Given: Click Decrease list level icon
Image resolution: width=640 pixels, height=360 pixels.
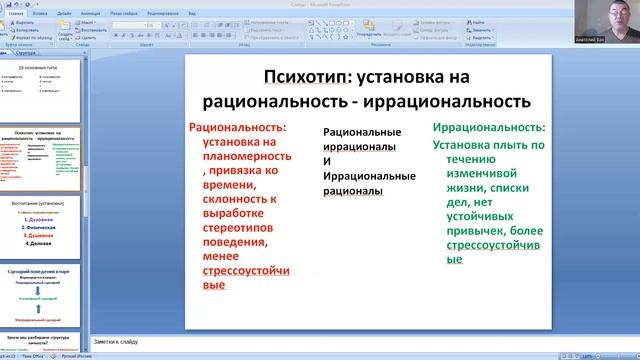Looking at the screenshot, I should 220,25.
